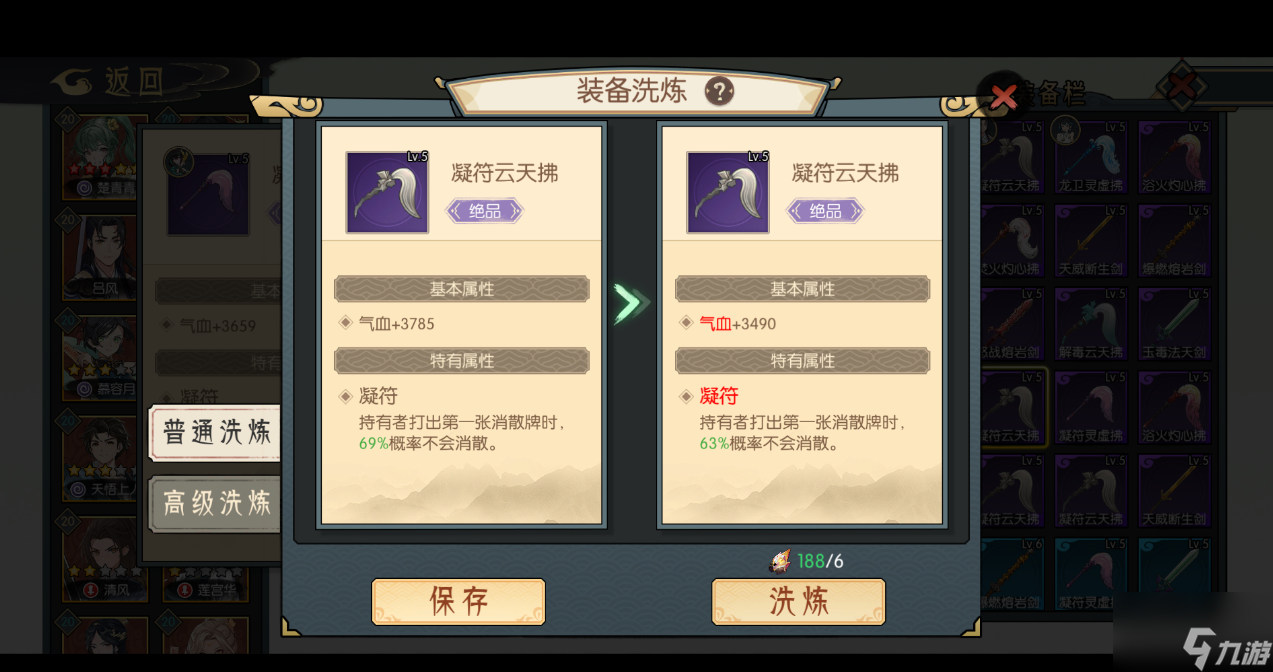Choose the 解毒云天拂 equipment item
The image size is (1273, 672).
(1091, 324)
